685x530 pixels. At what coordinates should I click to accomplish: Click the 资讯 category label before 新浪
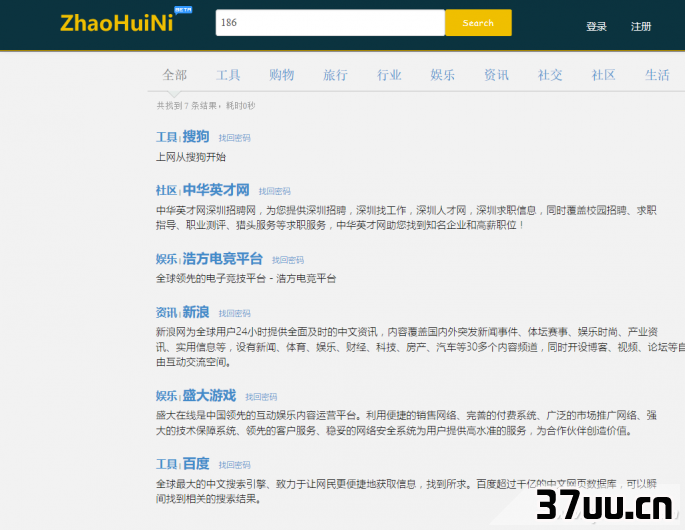coord(166,313)
